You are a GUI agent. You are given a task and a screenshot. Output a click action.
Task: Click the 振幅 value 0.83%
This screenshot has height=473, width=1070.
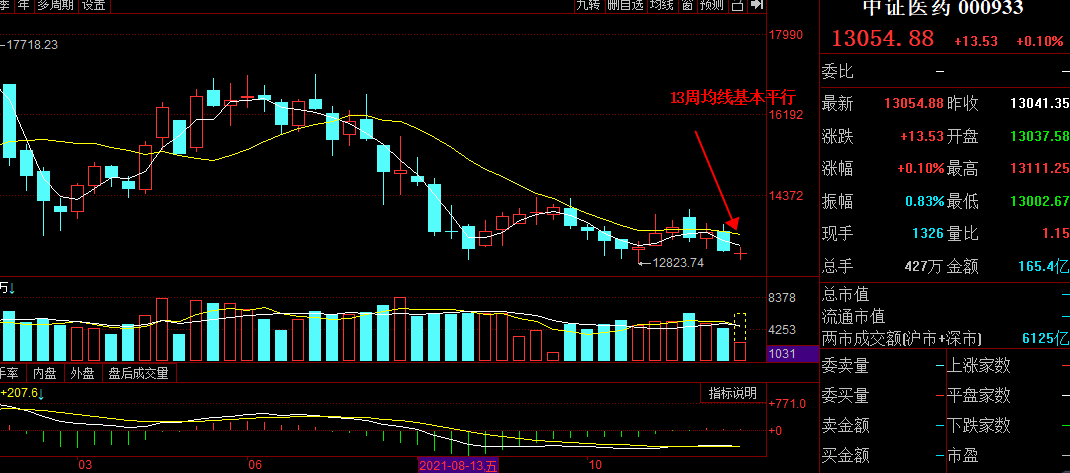pos(925,201)
